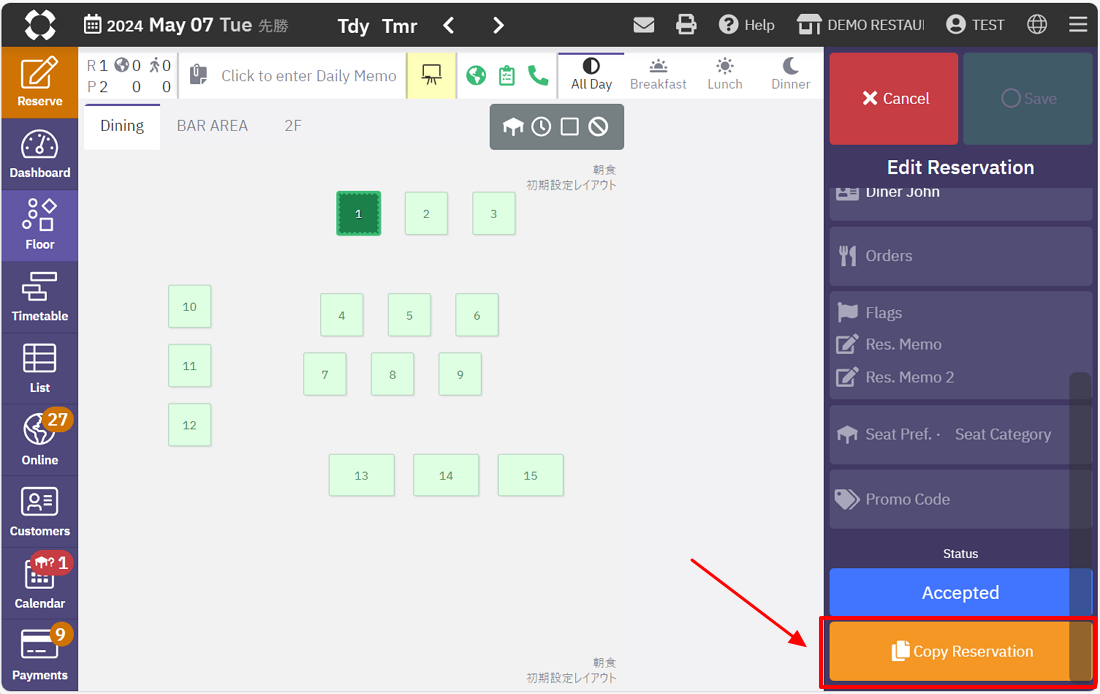This screenshot has width=1100, height=694.
Task: Click the green phone icon
Action: pyautogui.click(x=538, y=75)
